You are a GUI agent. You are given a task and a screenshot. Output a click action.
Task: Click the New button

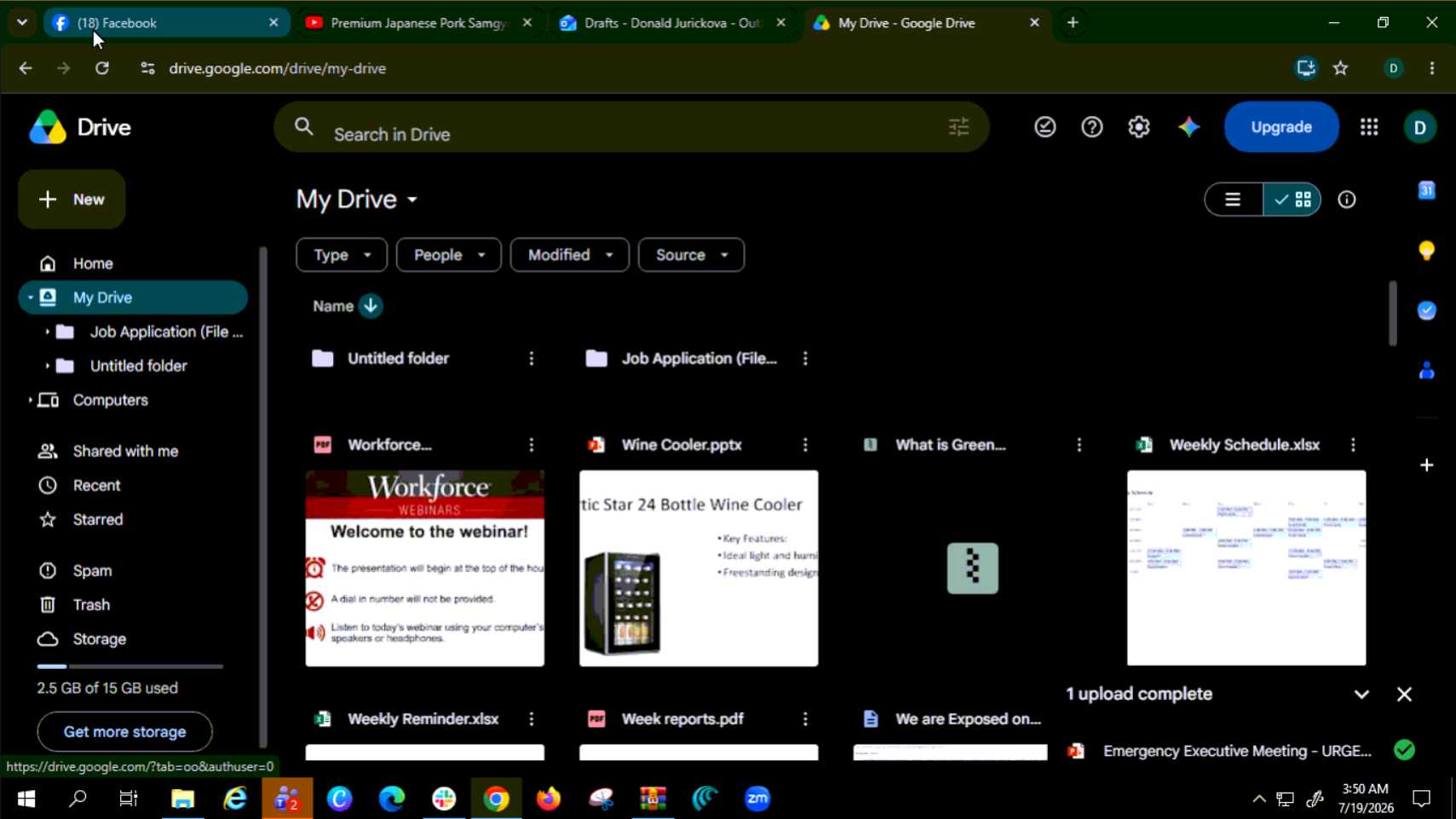72,199
